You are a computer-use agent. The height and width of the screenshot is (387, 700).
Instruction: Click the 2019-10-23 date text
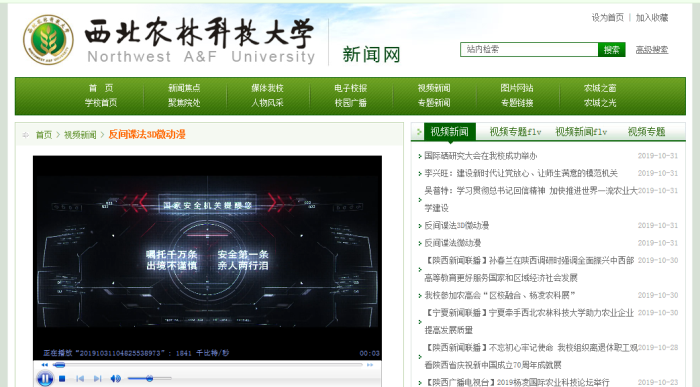click(x=658, y=382)
